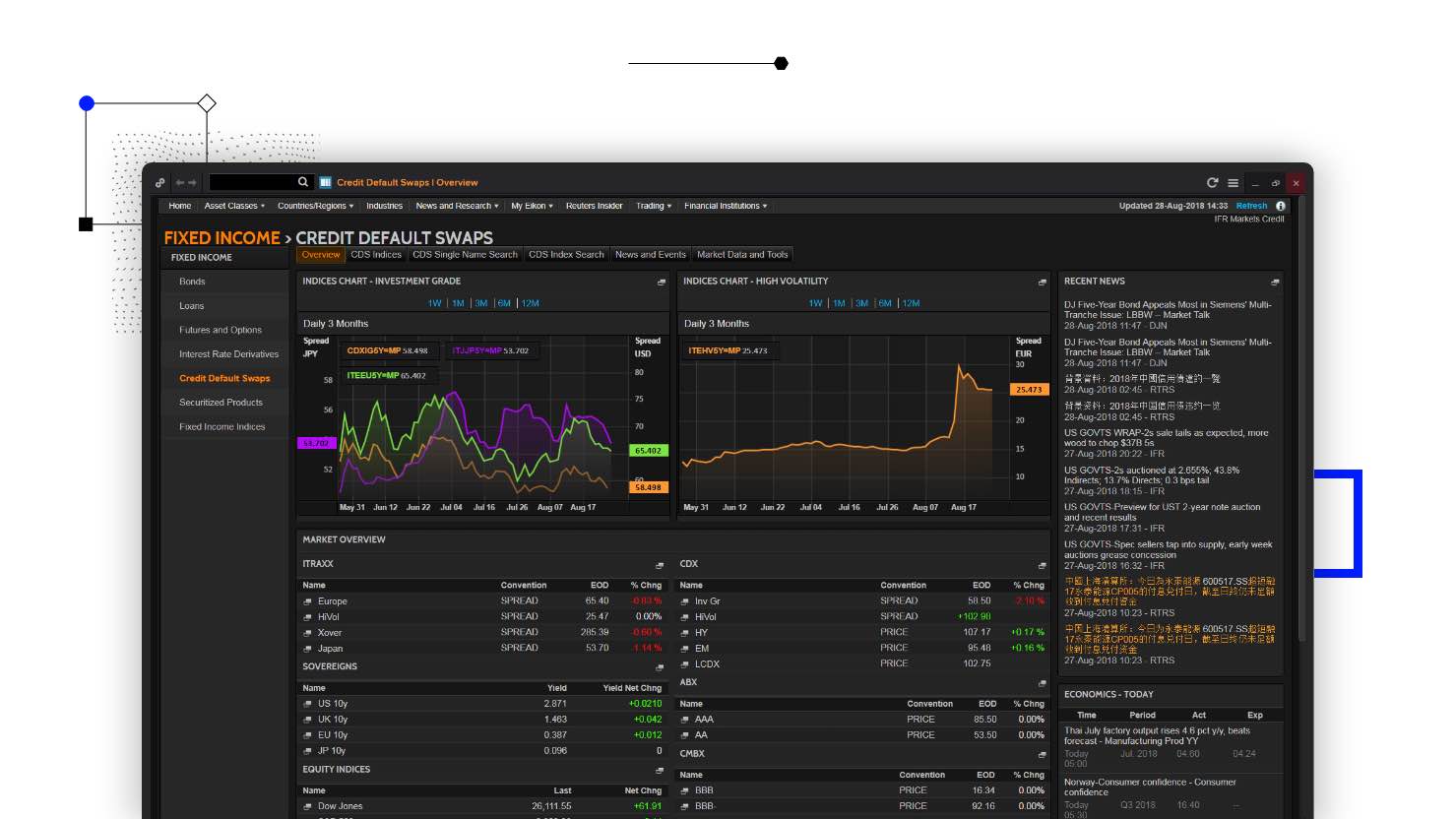The width and height of the screenshot is (1456, 819).
Task: Switch to the CDS Index Search tab
Action: pyautogui.click(x=566, y=255)
